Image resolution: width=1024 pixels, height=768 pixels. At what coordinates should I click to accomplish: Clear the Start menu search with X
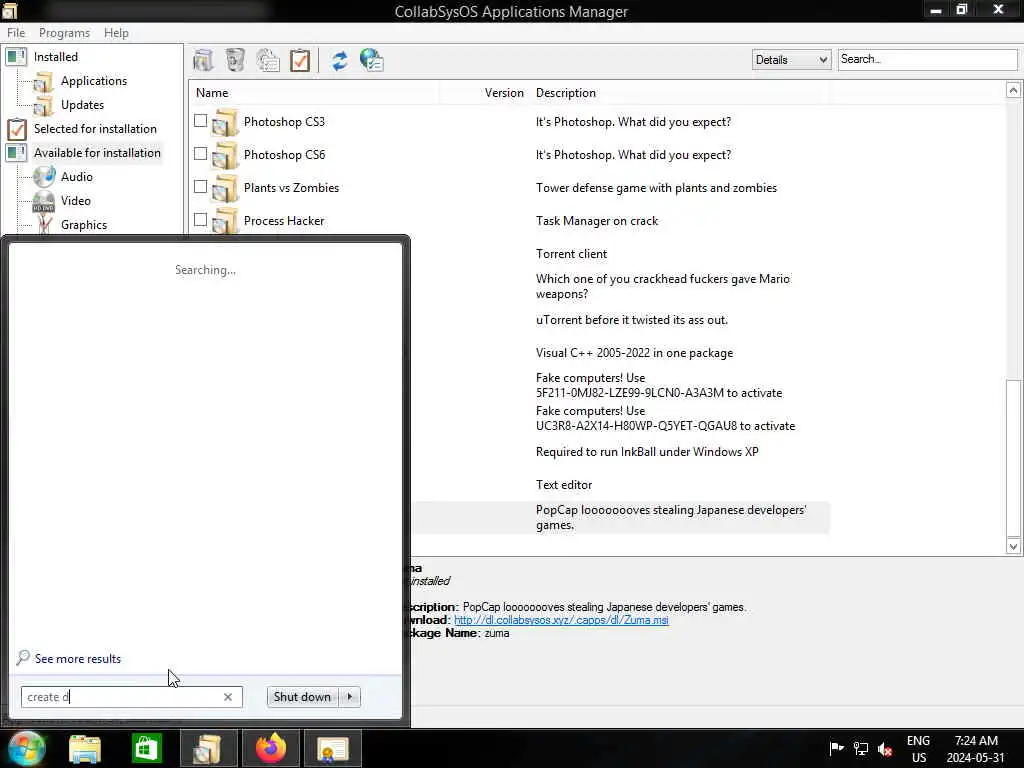pyautogui.click(x=228, y=697)
